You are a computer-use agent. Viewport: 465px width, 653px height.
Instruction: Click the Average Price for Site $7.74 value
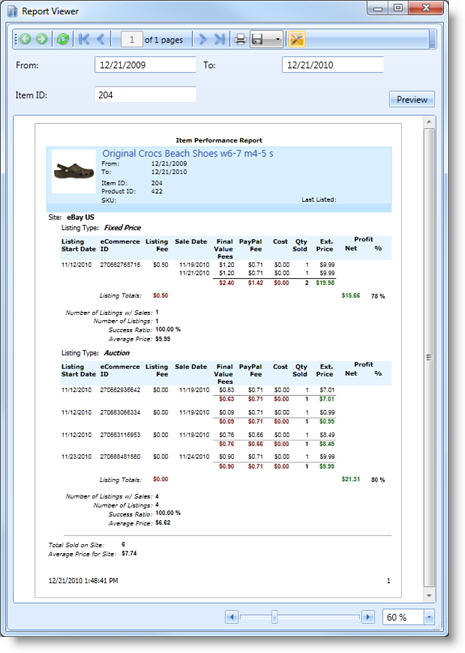(129, 553)
